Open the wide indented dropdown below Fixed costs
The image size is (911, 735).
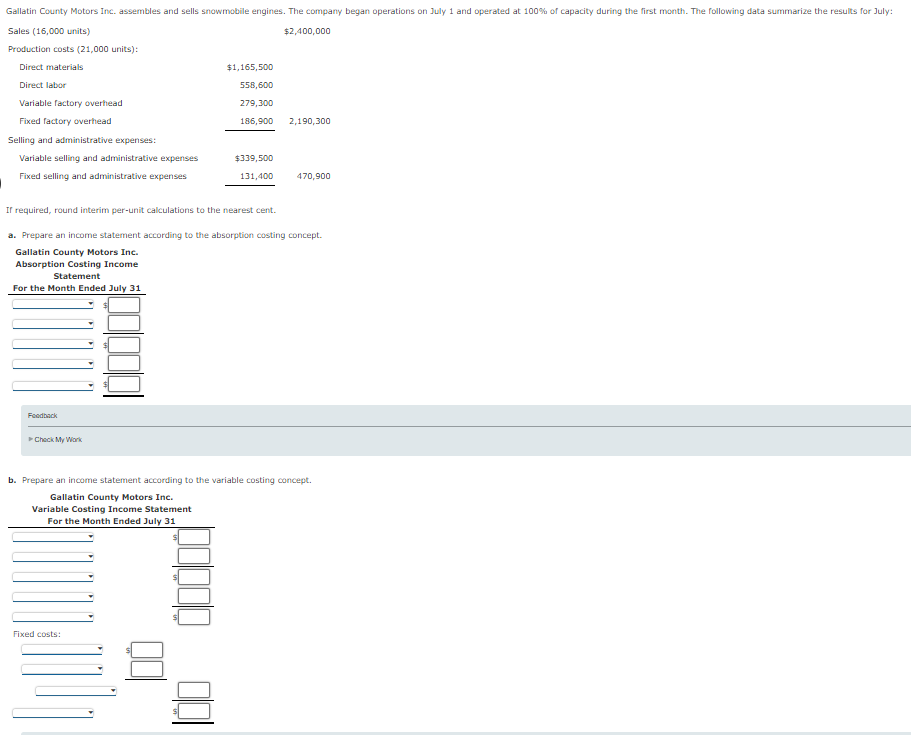pos(75,689)
